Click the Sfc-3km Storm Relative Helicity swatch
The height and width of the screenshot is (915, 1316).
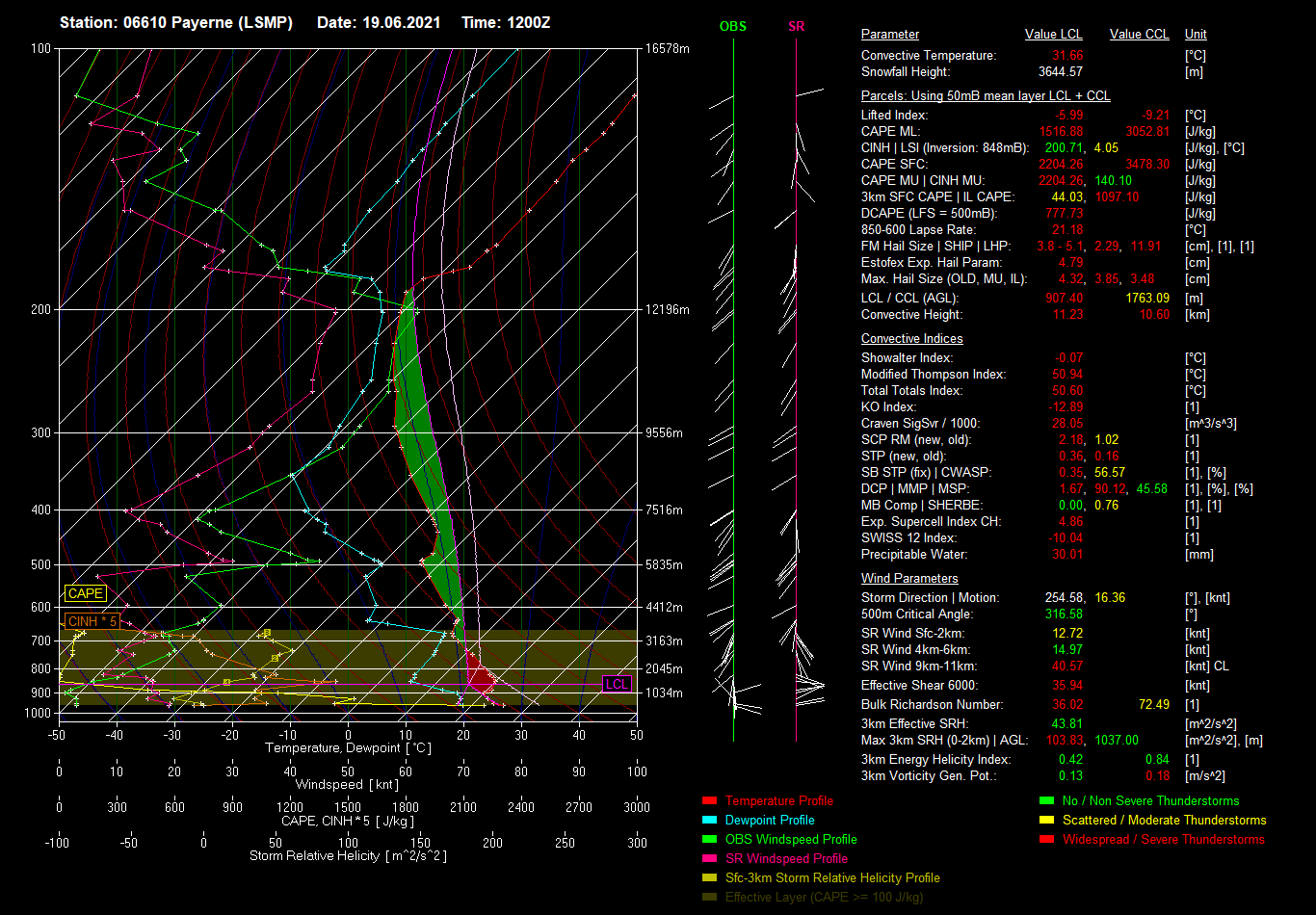point(709,878)
